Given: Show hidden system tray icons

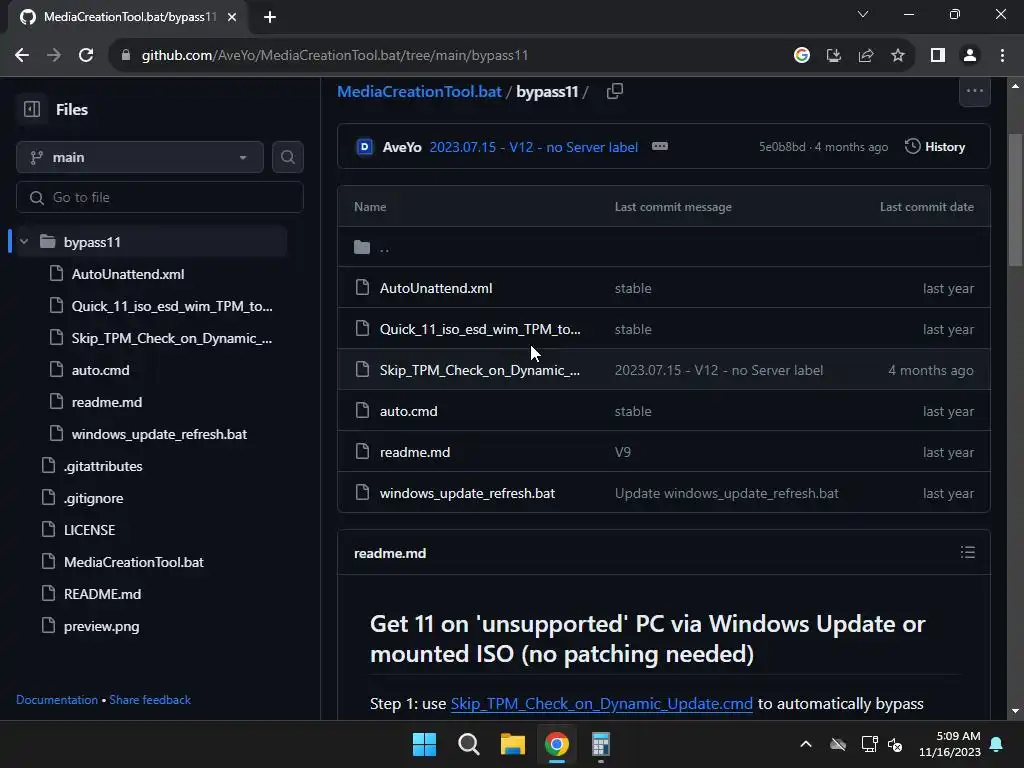Looking at the screenshot, I should point(806,744).
